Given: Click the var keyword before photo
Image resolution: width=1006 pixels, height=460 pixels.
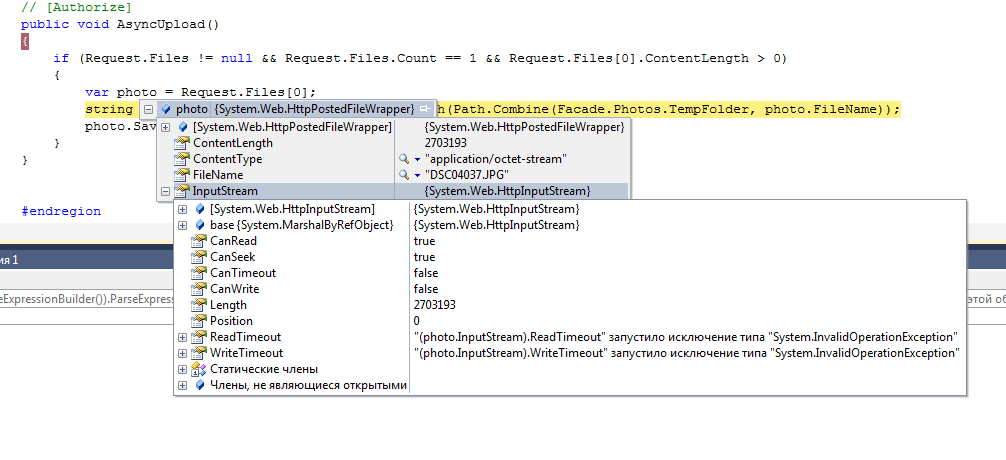Looking at the screenshot, I should [x=97, y=92].
